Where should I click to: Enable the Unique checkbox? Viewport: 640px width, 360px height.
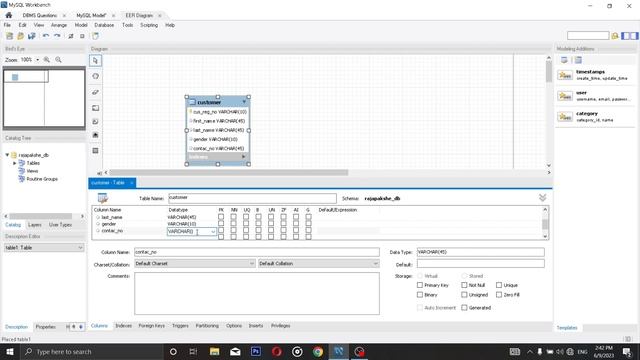pyautogui.click(x=499, y=285)
